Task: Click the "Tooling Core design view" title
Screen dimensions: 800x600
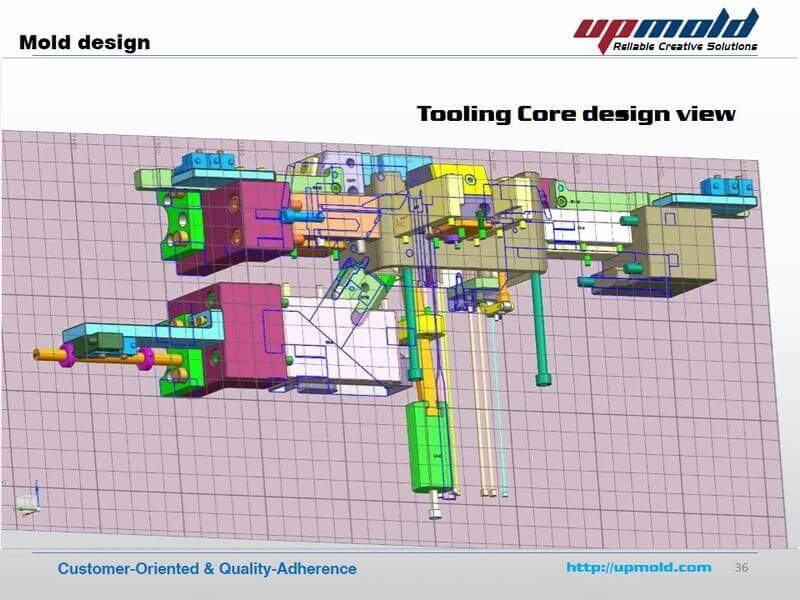Action: coord(575,114)
